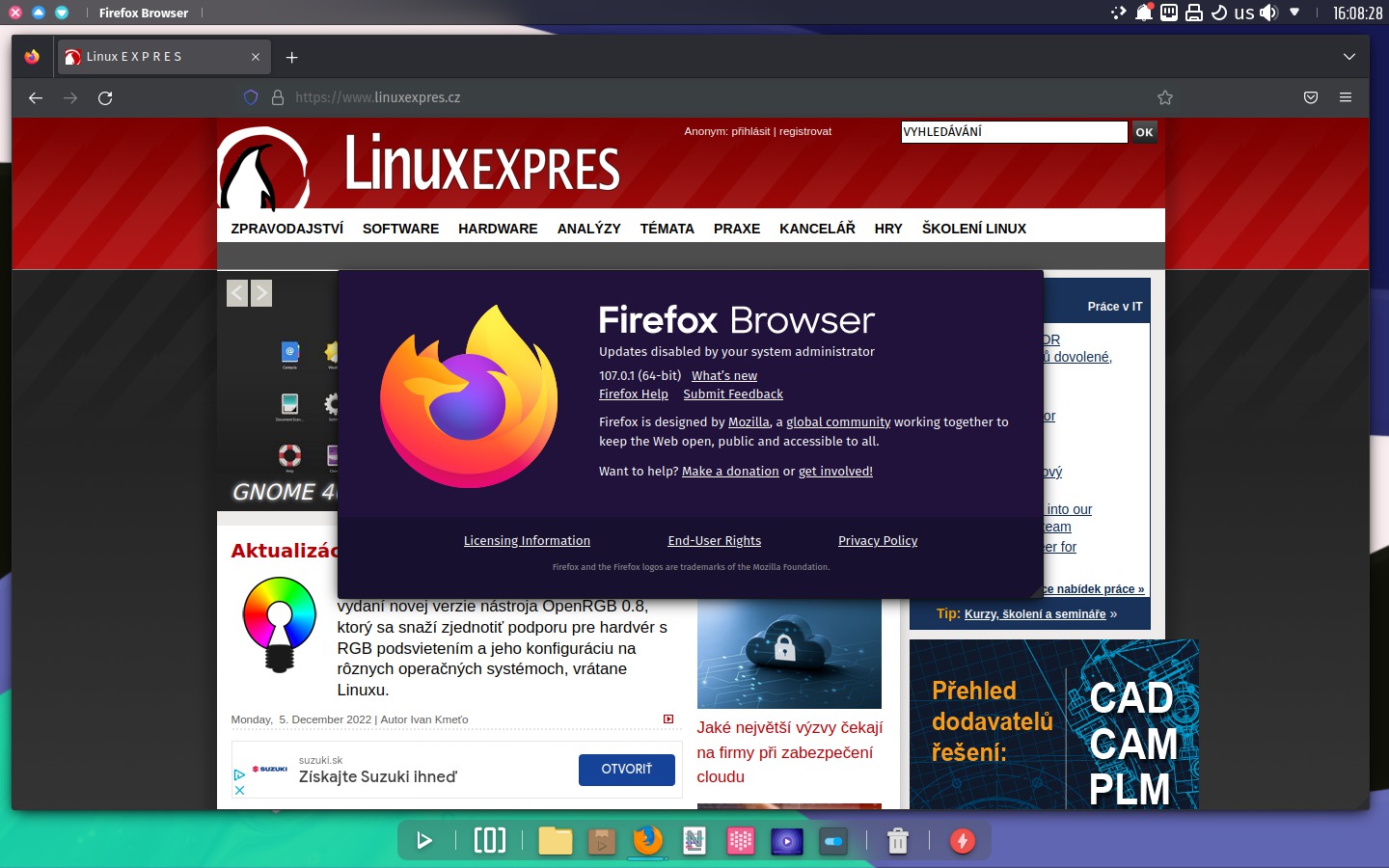Click the přihlásit login link
Image resolution: width=1389 pixels, height=868 pixels.
click(750, 131)
